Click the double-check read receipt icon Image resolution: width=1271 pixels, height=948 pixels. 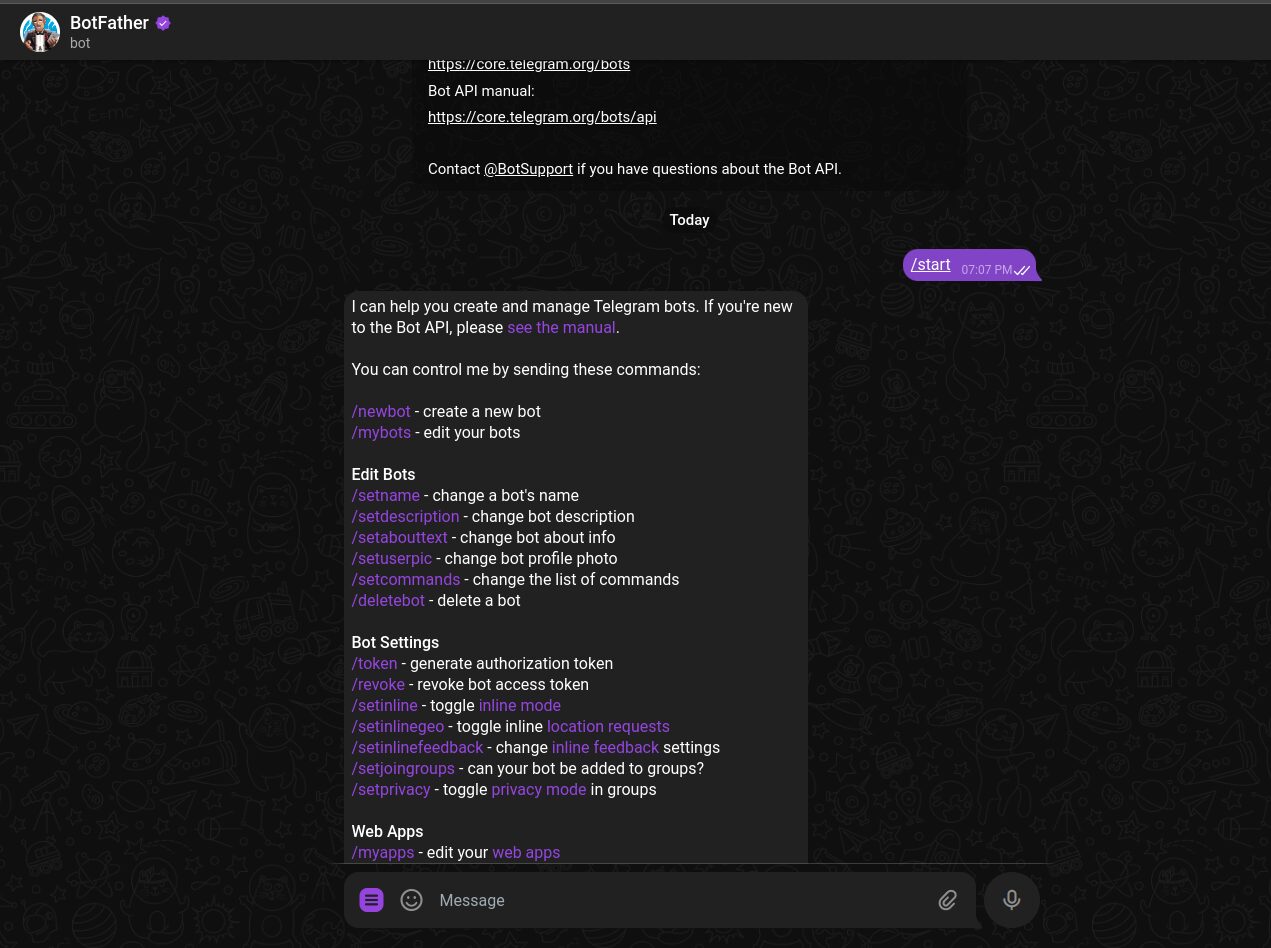[x=1022, y=270]
